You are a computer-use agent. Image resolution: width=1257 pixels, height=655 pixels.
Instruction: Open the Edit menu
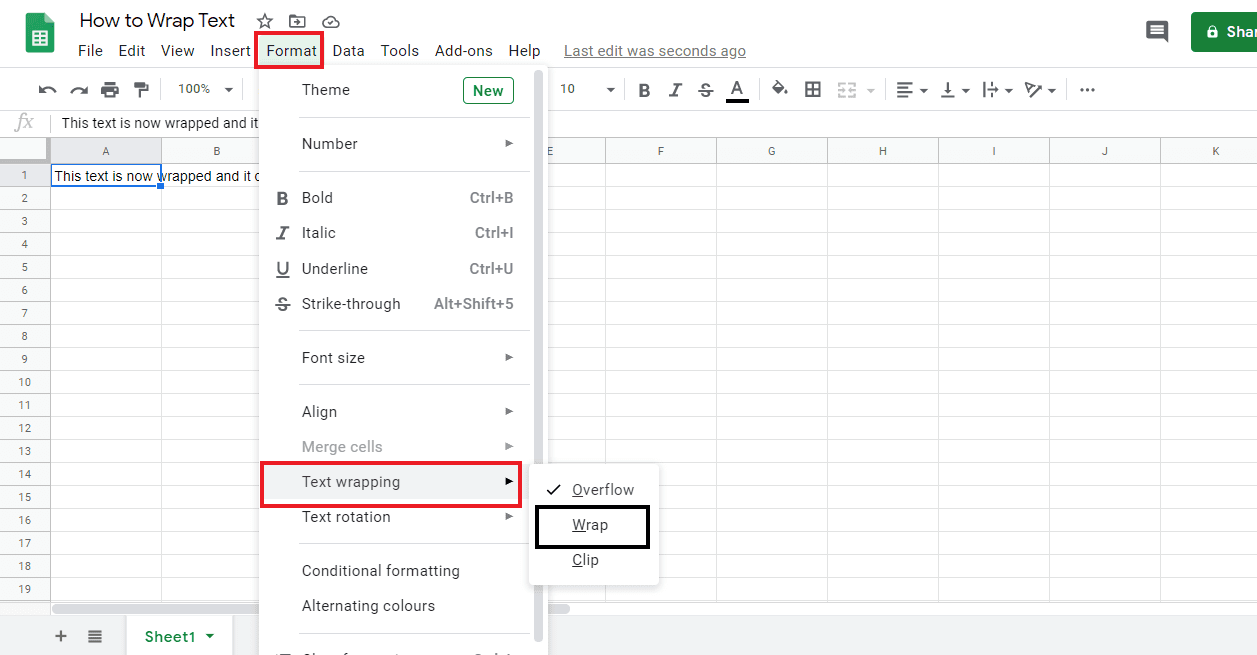click(x=132, y=51)
